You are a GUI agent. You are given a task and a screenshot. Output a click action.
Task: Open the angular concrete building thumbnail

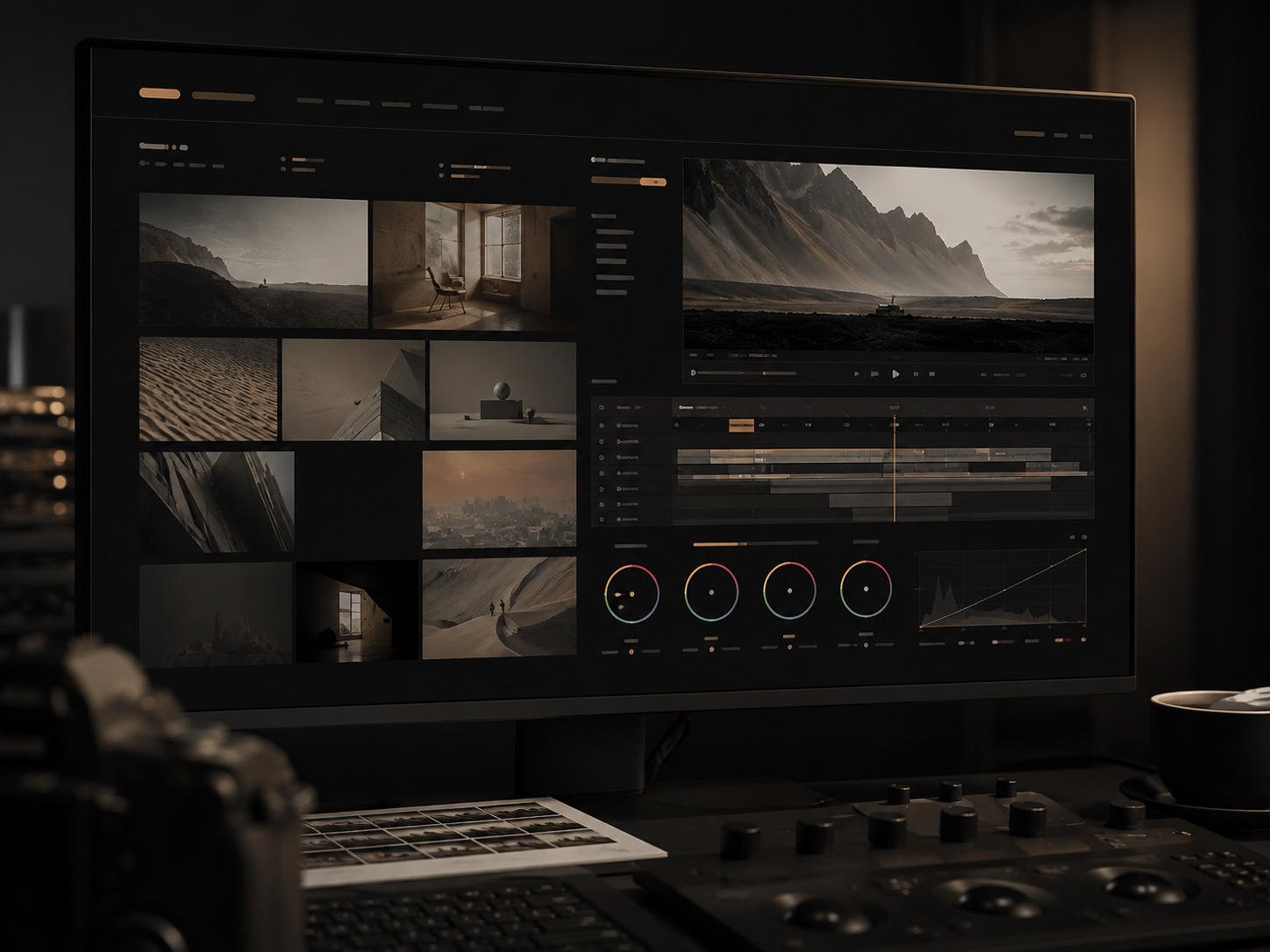coord(353,390)
